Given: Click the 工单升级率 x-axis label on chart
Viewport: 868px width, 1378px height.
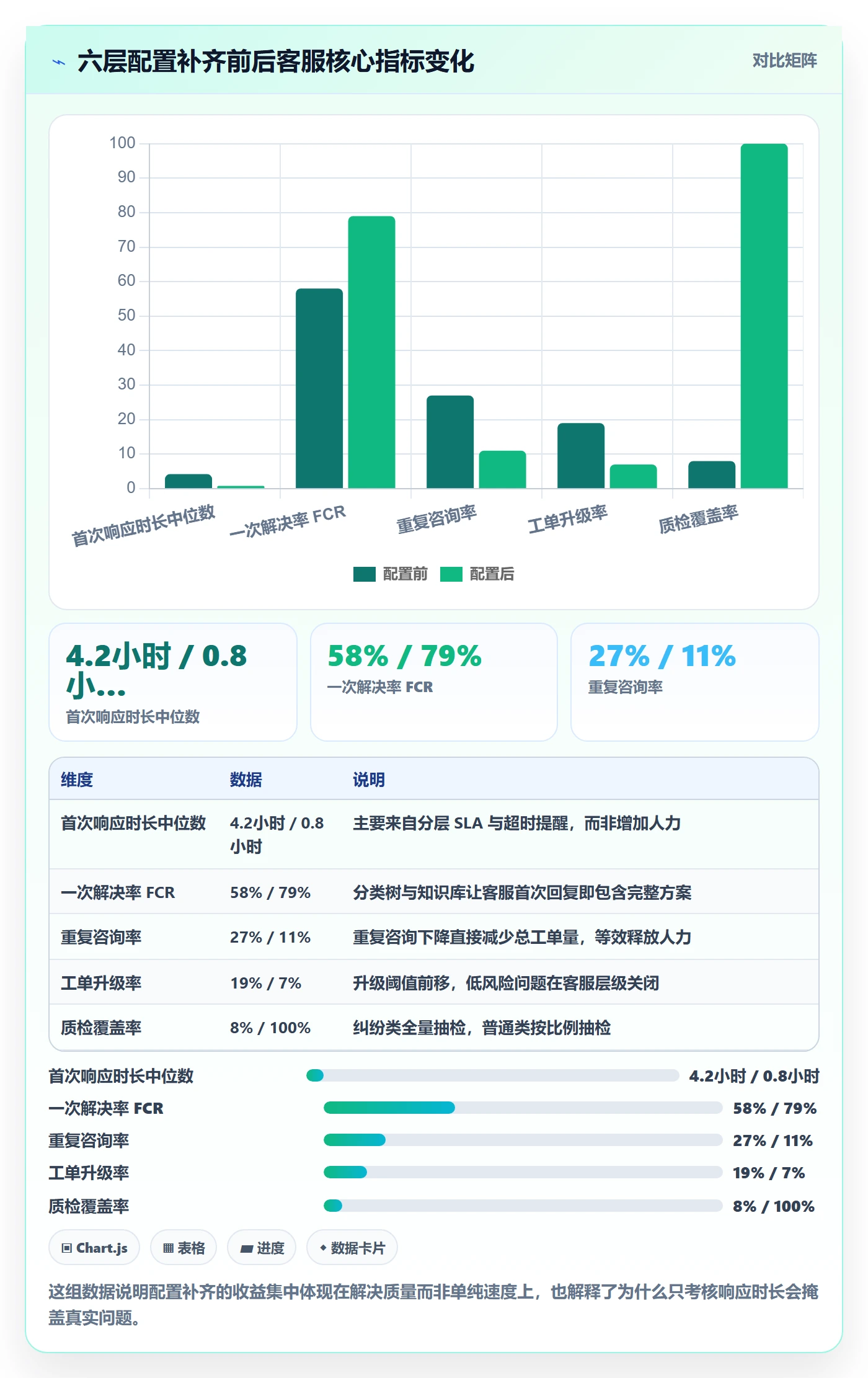Looking at the screenshot, I should pos(567,520).
